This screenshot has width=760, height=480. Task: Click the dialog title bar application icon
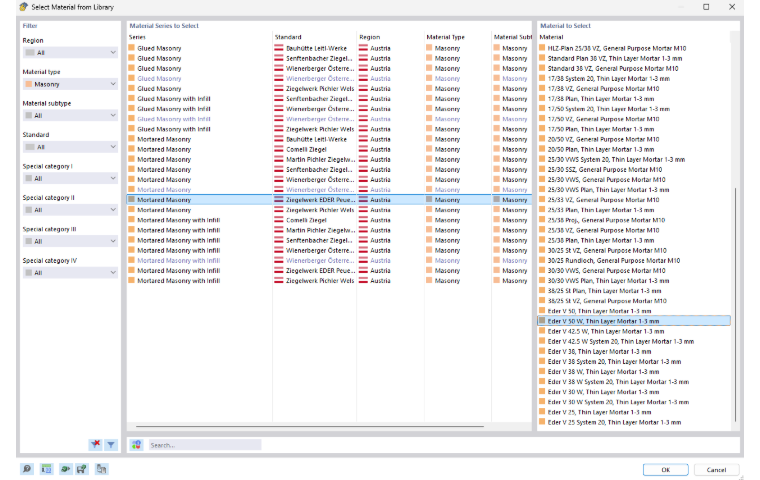(x=23, y=7)
